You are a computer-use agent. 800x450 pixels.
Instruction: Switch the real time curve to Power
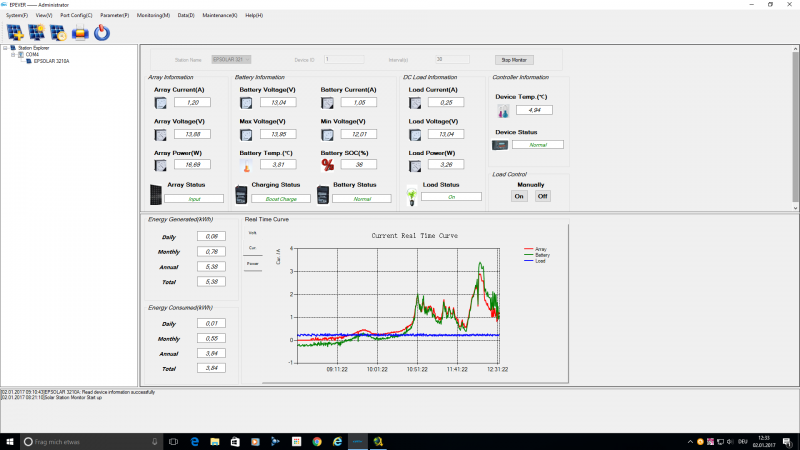click(x=253, y=264)
